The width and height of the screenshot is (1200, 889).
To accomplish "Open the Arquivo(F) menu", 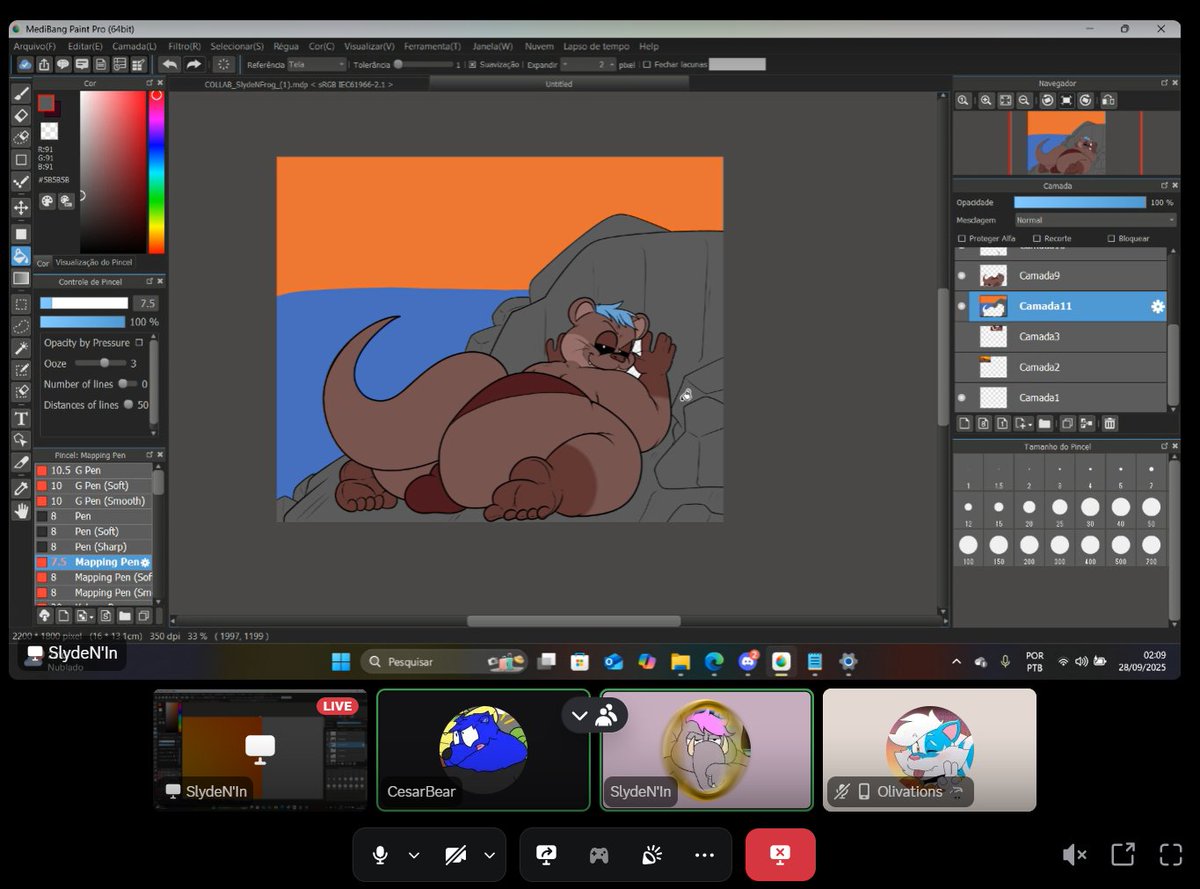I will pos(35,46).
